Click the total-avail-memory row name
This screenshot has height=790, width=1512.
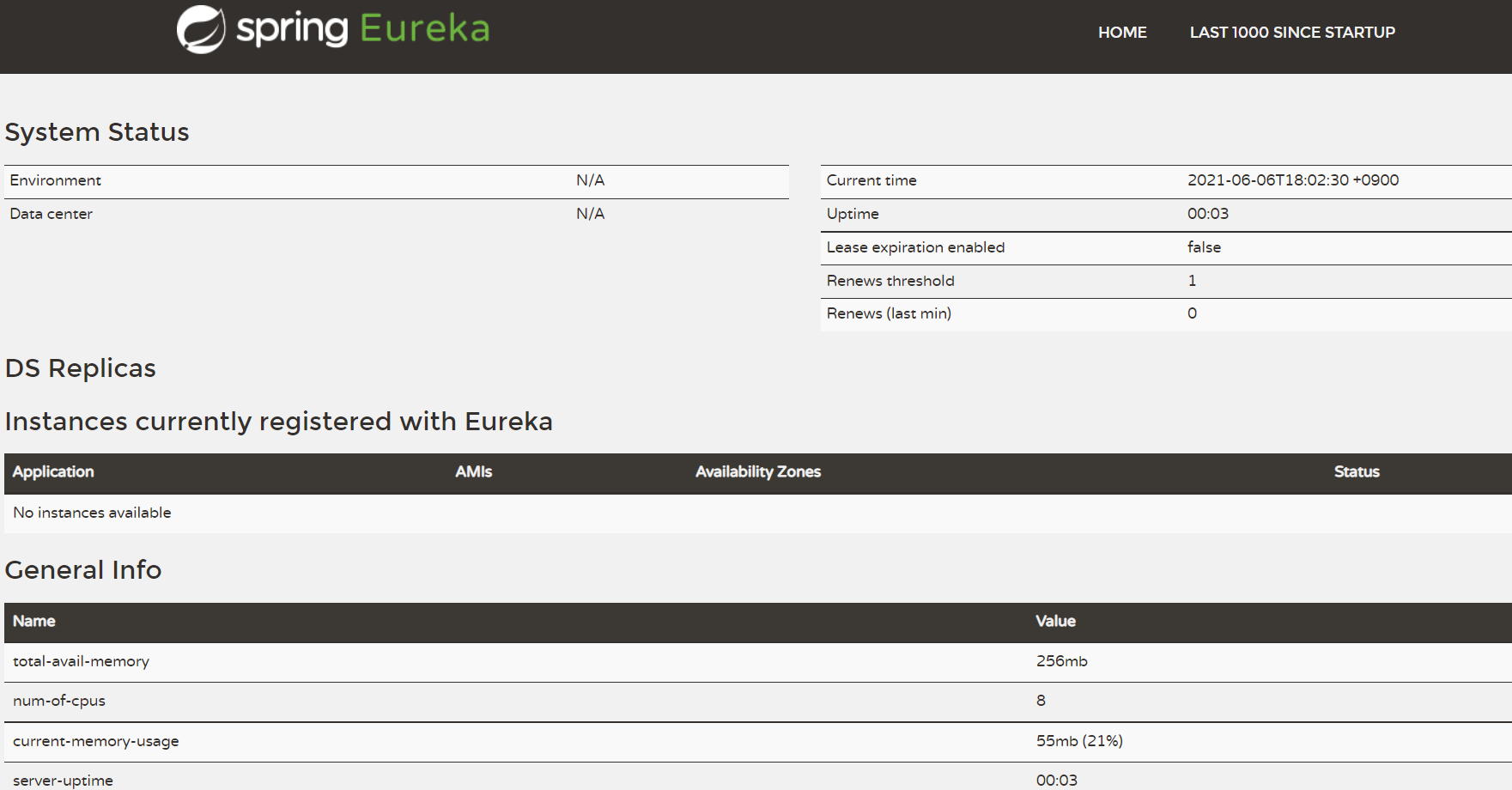82,661
